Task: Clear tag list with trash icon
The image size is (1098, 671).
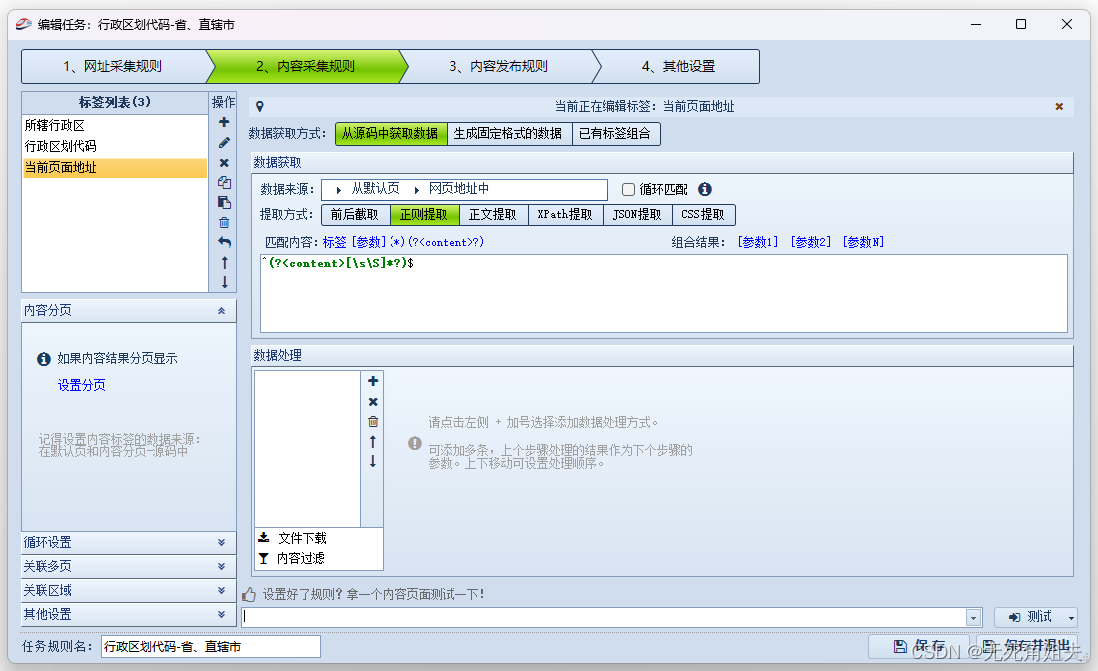Action: [224, 223]
